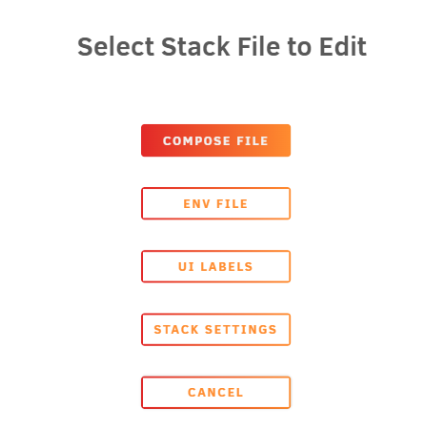Tap the UI Labels outlined button
427x427 pixels.
point(216,266)
